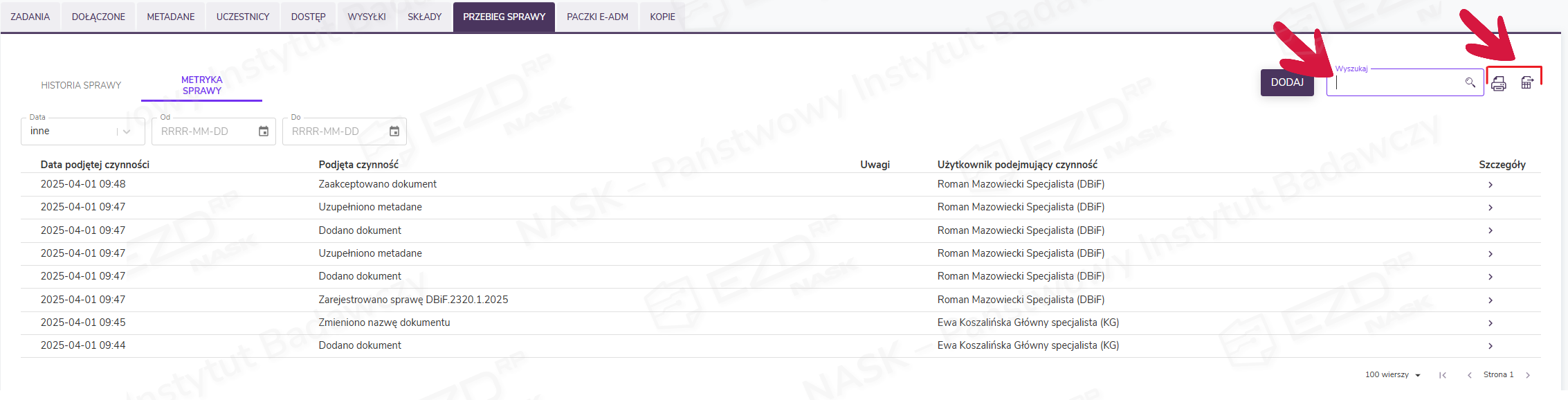Open the calendar picker in Od field

click(264, 131)
